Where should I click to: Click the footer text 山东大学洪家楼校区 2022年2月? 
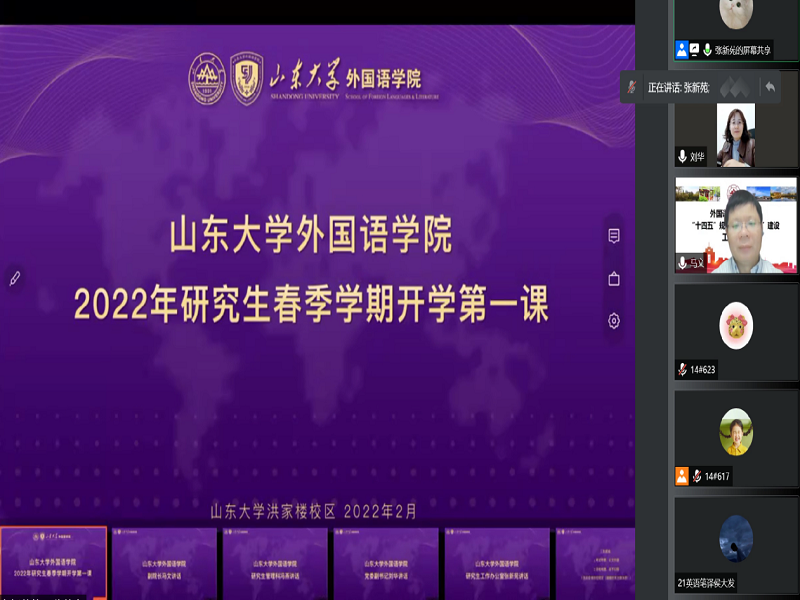tap(313, 511)
